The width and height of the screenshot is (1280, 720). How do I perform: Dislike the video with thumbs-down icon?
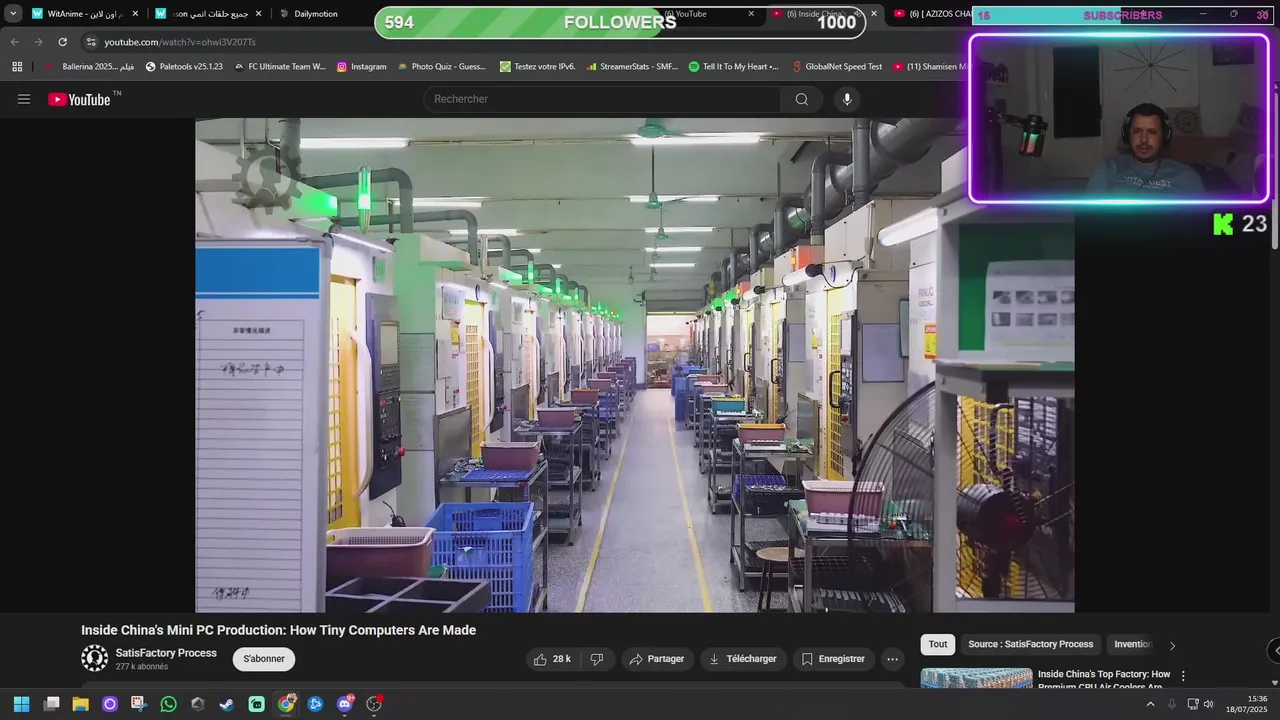(x=597, y=659)
